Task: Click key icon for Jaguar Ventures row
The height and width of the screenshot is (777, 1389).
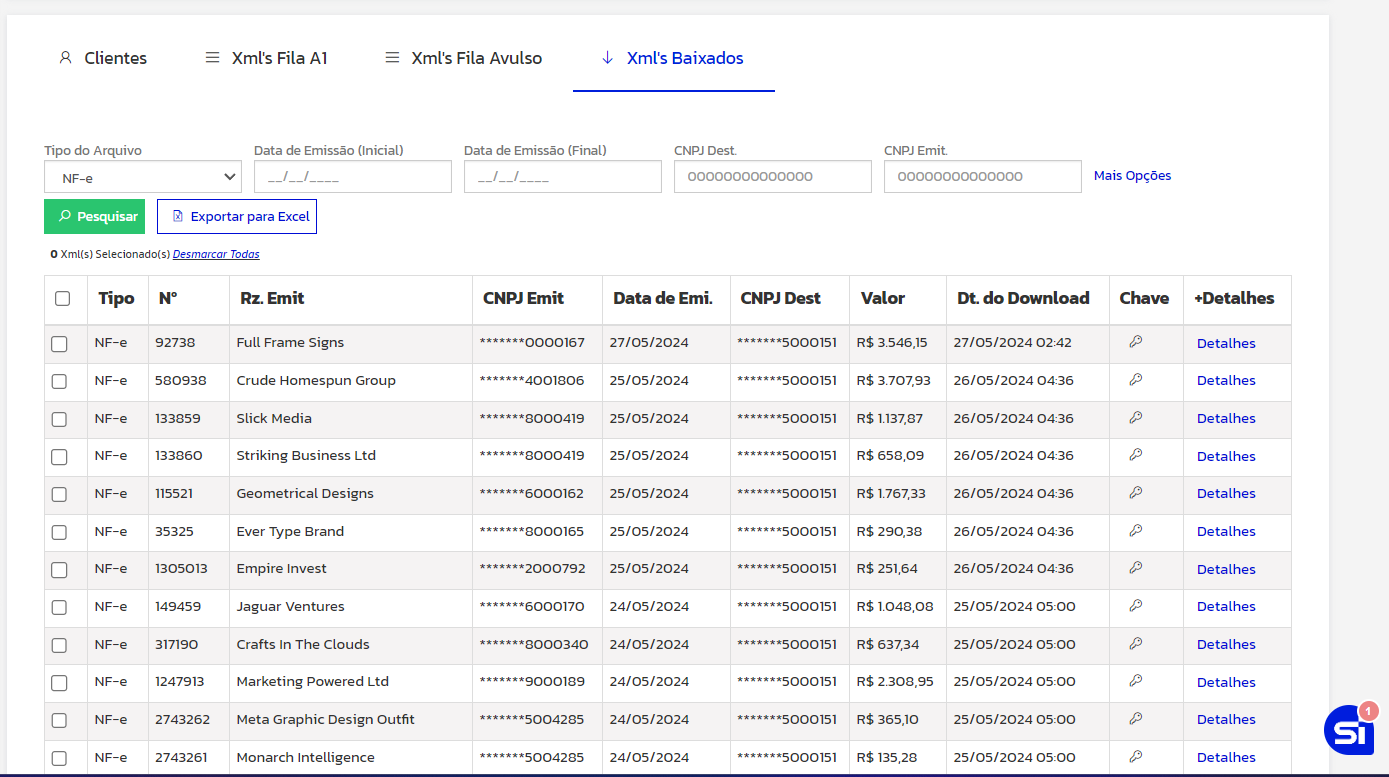Action: point(1135,606)
